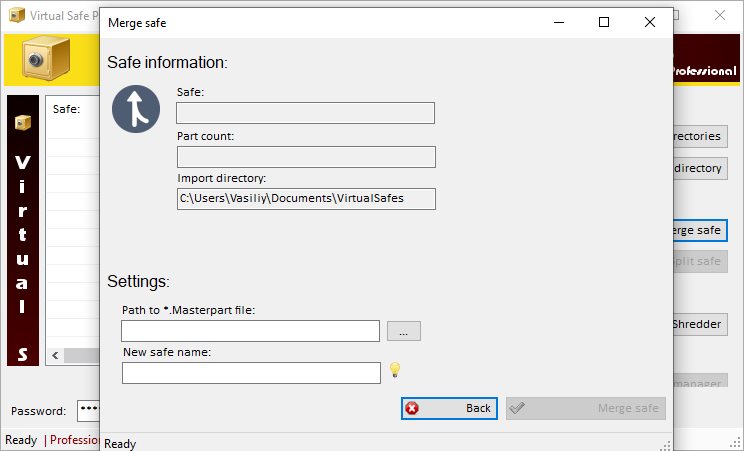The image size is (744, 451).
Task: Click the Shredder button in main window
Action: (697, 324)
